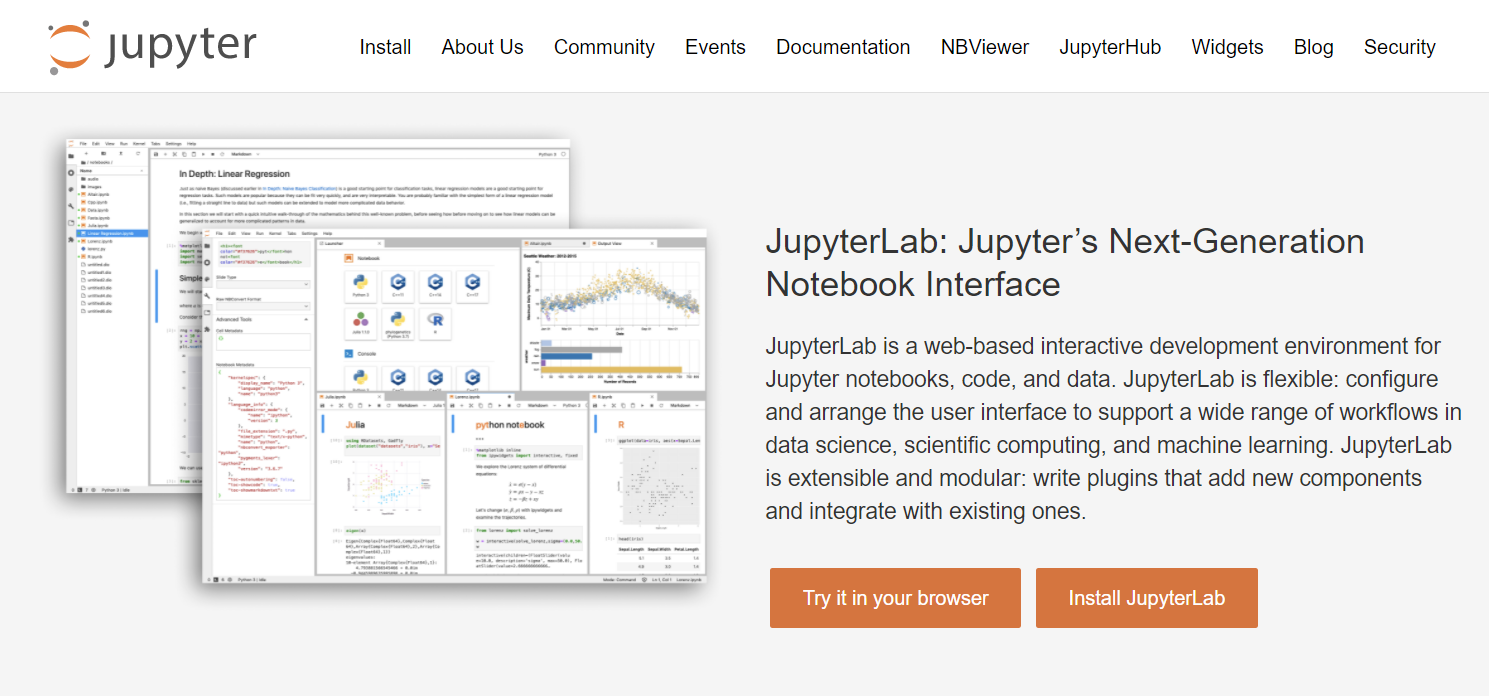The width and height of the screenshot is (1489, 696).
Task: Click the paragraph describing JupyterLab as web-based
Action: coord(1113,429)
